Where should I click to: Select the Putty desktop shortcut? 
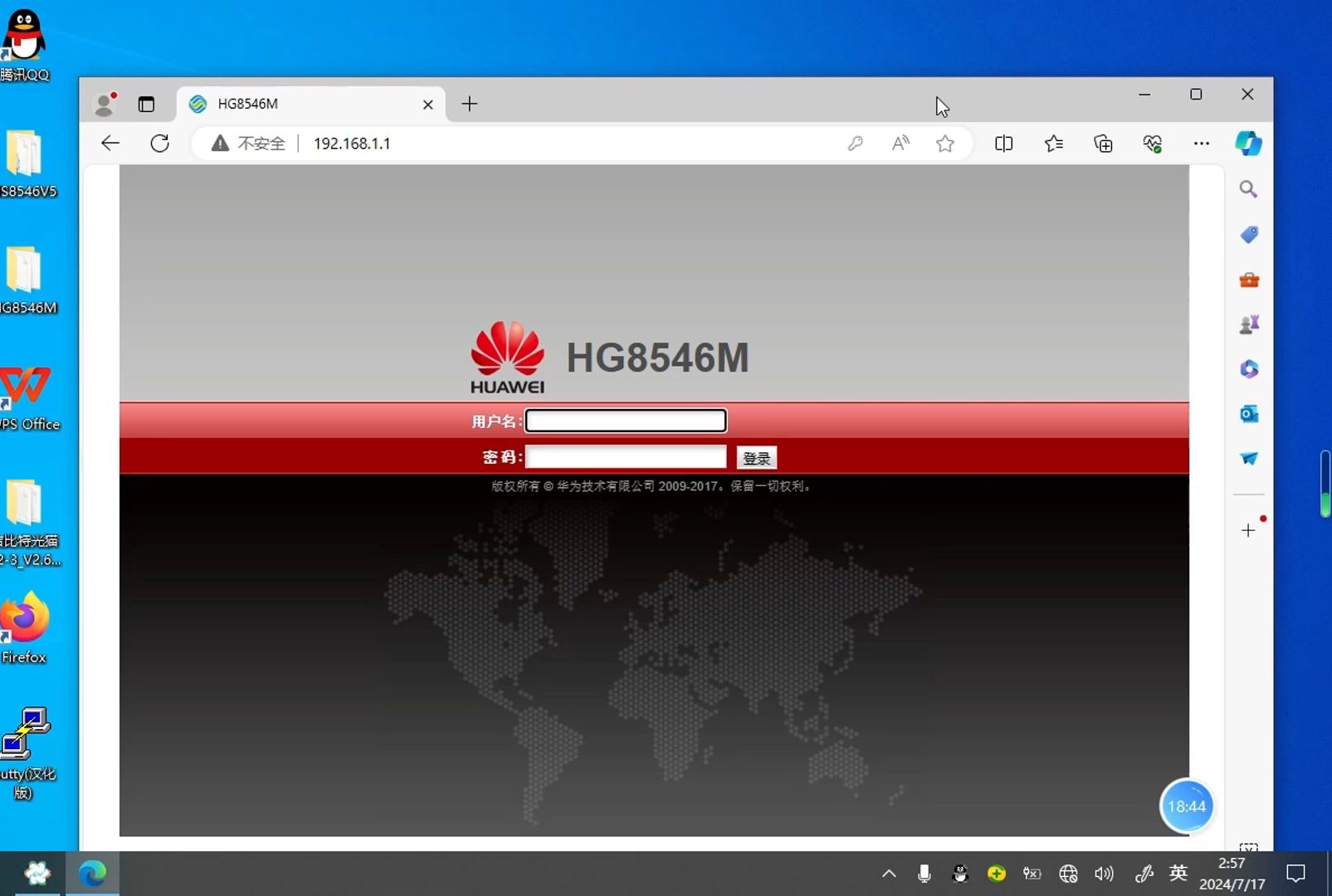point(27,753)
